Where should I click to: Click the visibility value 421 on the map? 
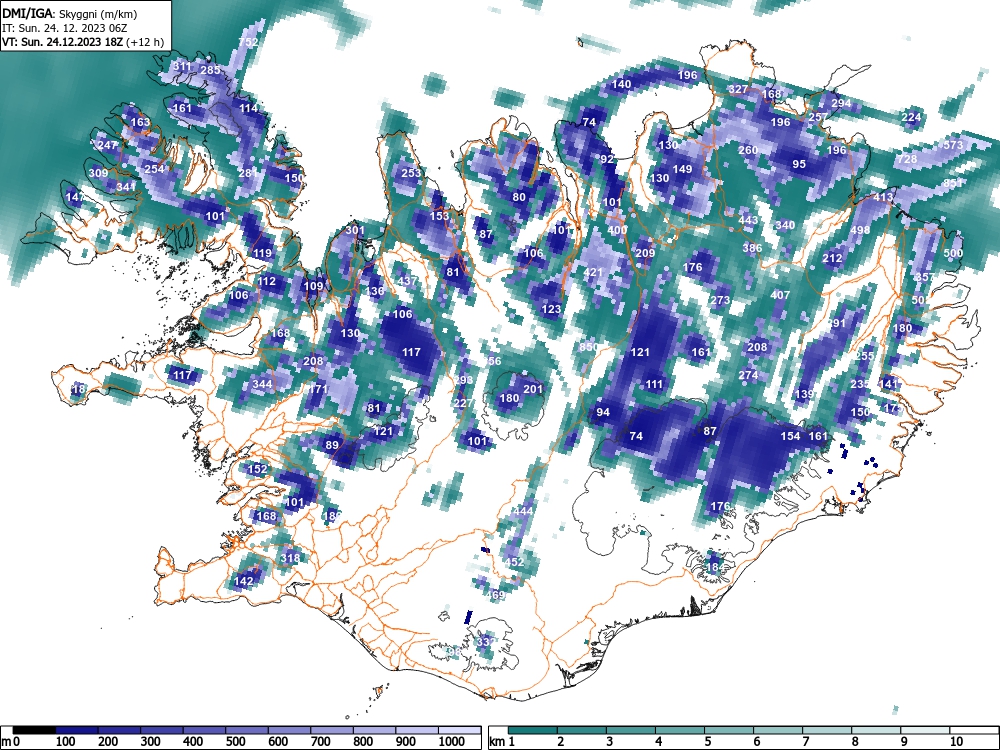[593, 272]
